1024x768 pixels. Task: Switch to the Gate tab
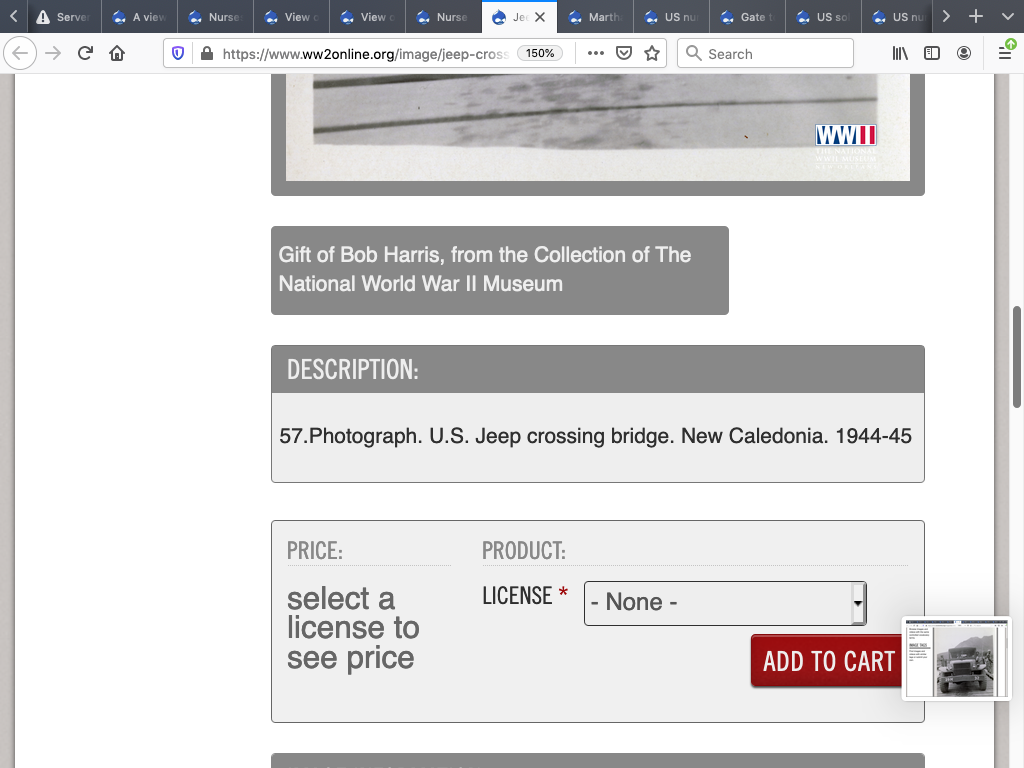pos(746,17)
